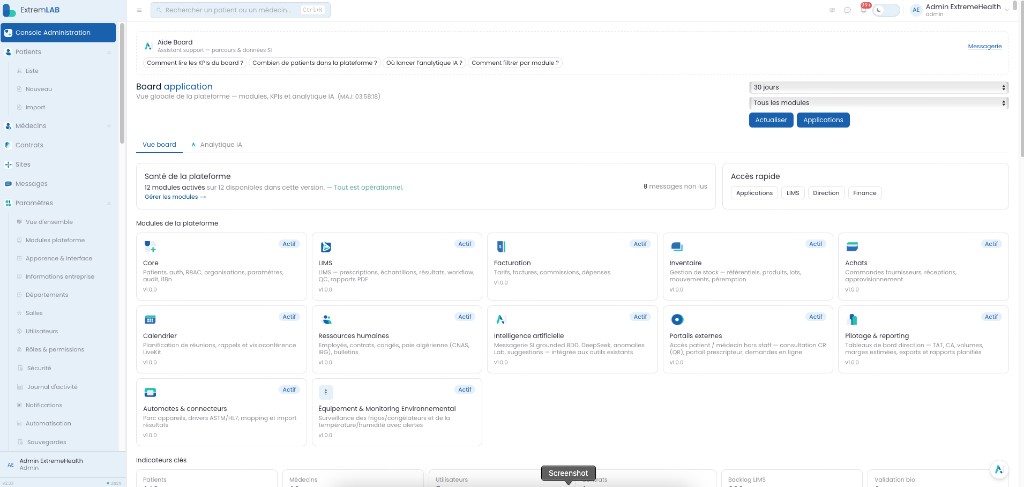Open the notifications bell with red badge
The image size is (1024, 487).
click(x=863, y=9)
